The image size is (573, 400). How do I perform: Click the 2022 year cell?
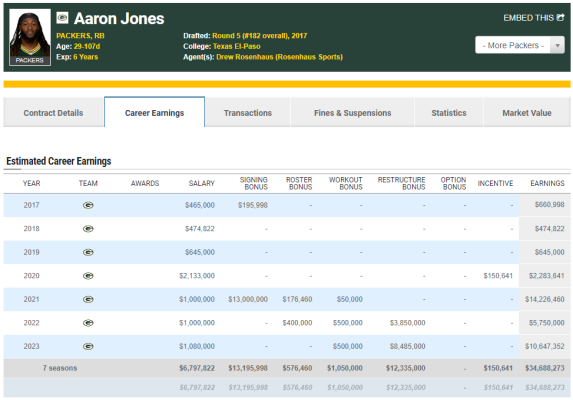(x=31, y=323)
